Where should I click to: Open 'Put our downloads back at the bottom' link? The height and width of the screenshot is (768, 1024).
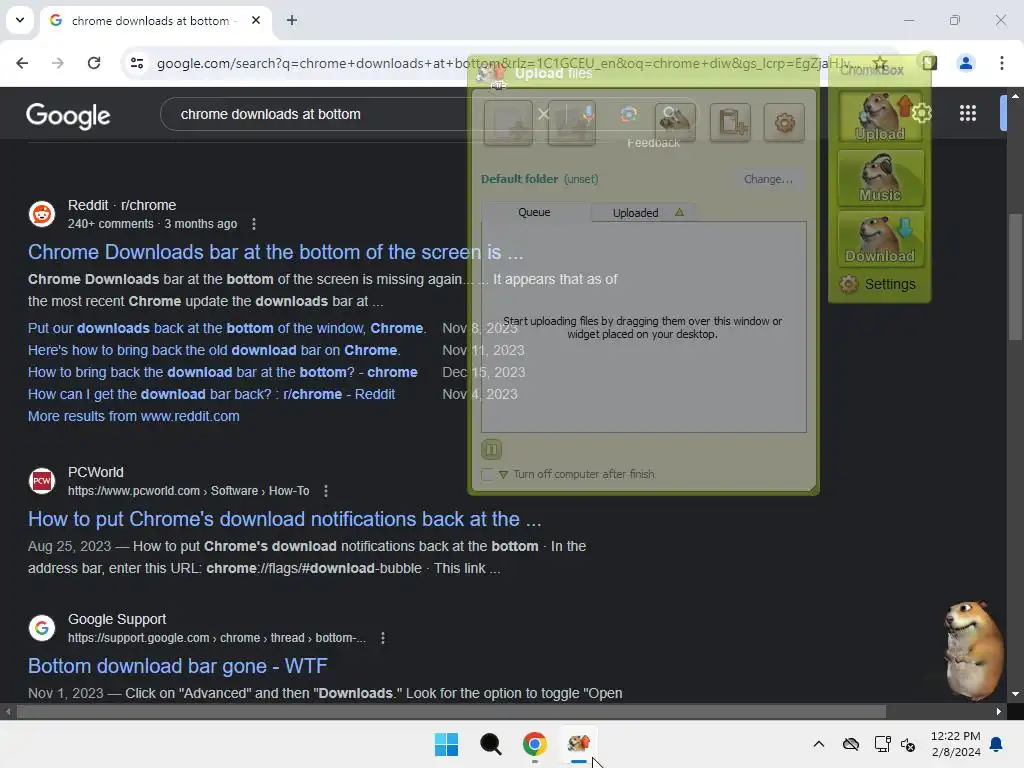[x=227, y=328]
